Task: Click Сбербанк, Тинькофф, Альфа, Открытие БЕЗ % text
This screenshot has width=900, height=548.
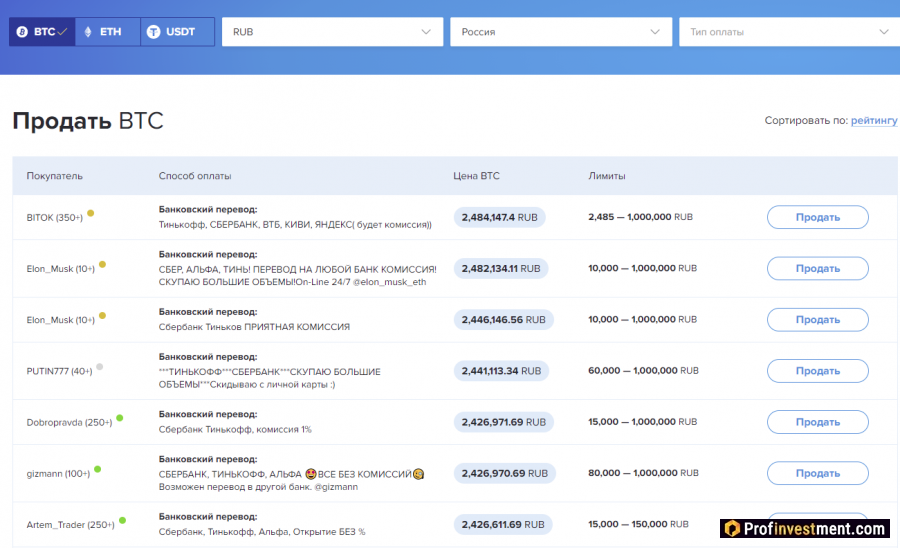Action: [x=262, y=532]
